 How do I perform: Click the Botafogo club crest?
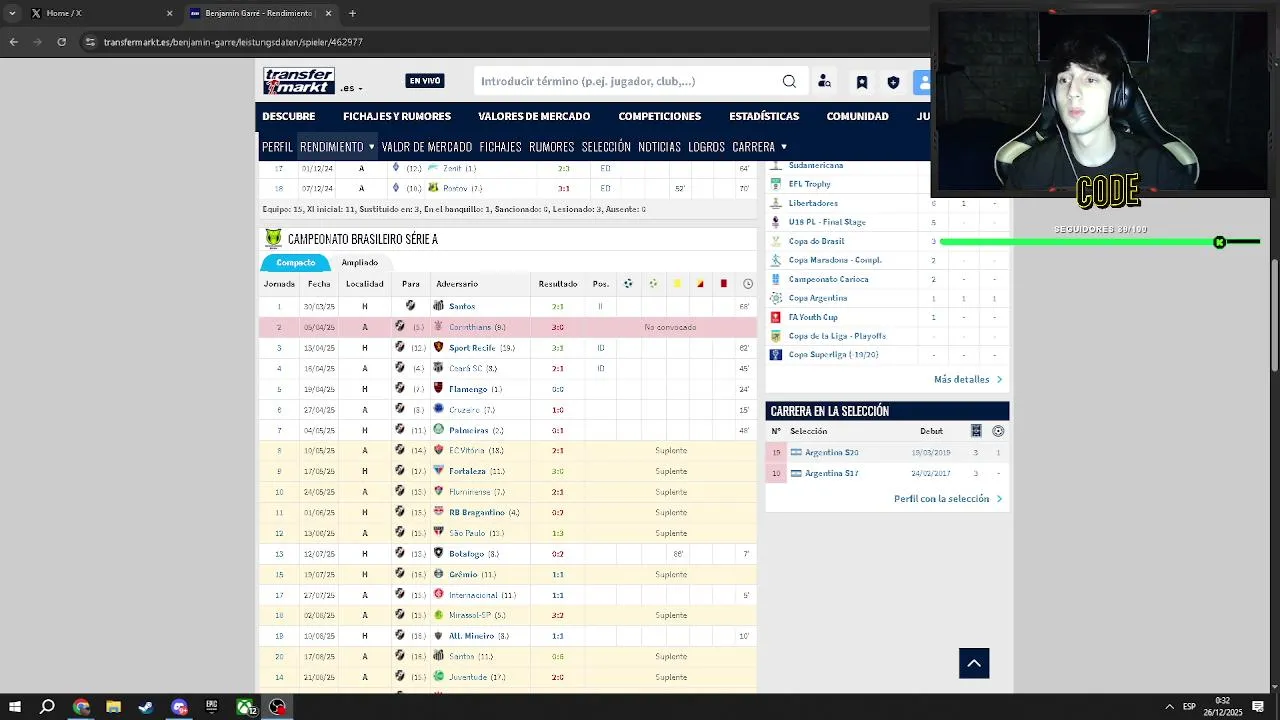438,553
